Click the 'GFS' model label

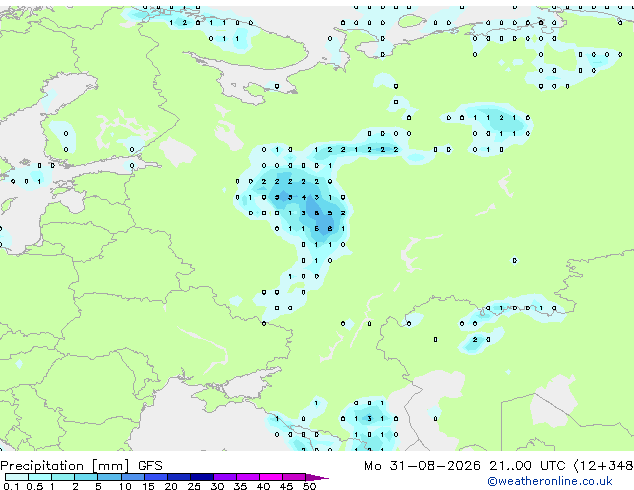pyautogui.click(x=150, y=466)
